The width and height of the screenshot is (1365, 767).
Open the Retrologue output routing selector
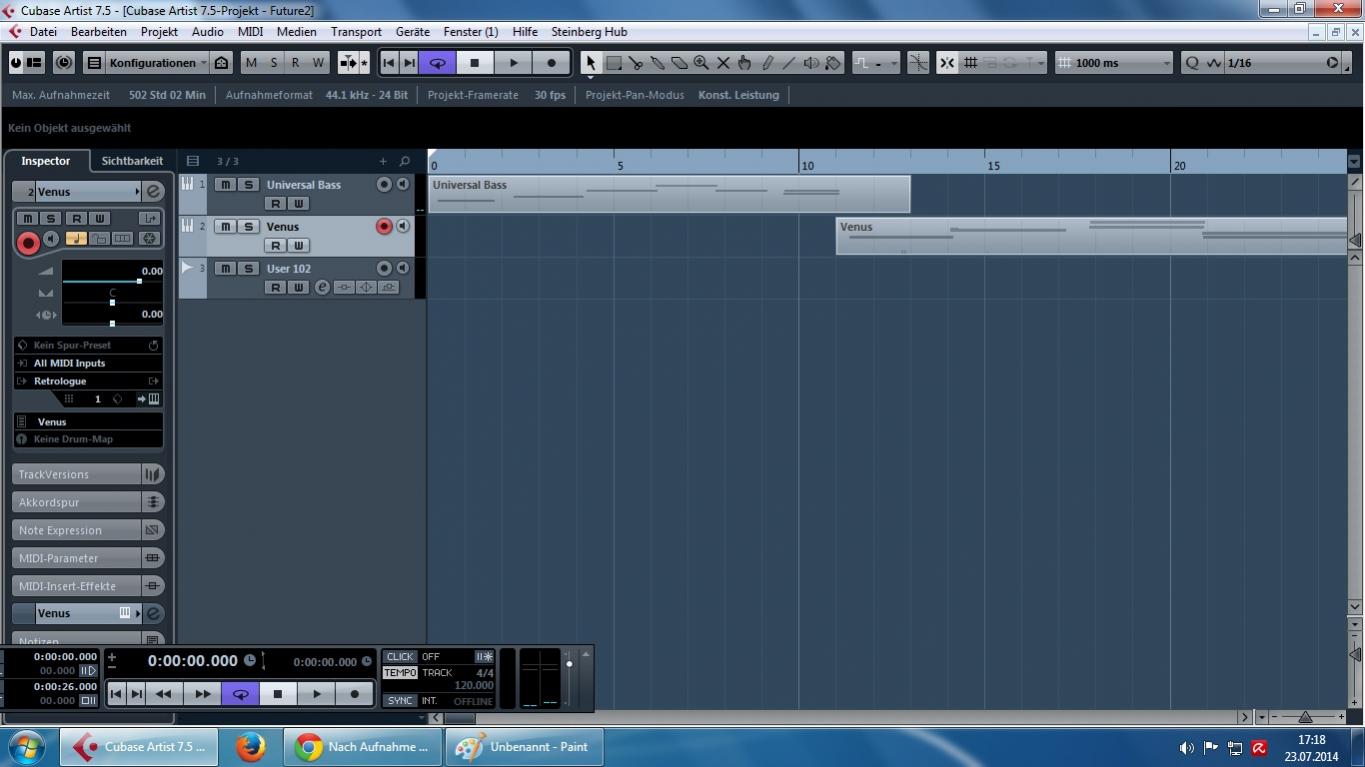click(x=88, y=381)
